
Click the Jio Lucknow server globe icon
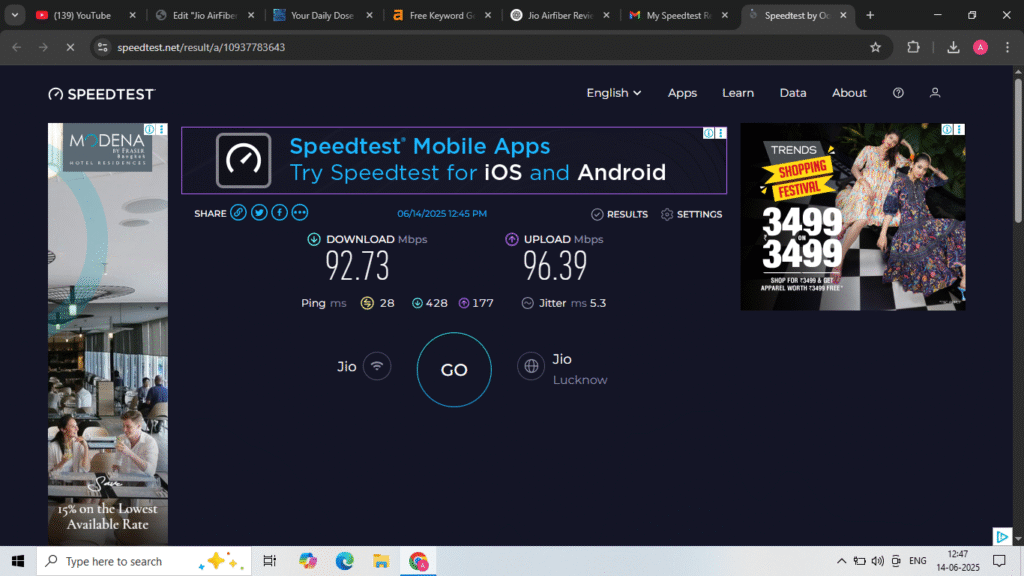[x=531, y=366]
